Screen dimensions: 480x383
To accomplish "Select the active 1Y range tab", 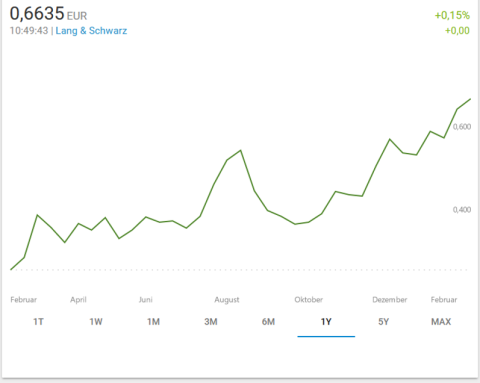I will 326,322.
